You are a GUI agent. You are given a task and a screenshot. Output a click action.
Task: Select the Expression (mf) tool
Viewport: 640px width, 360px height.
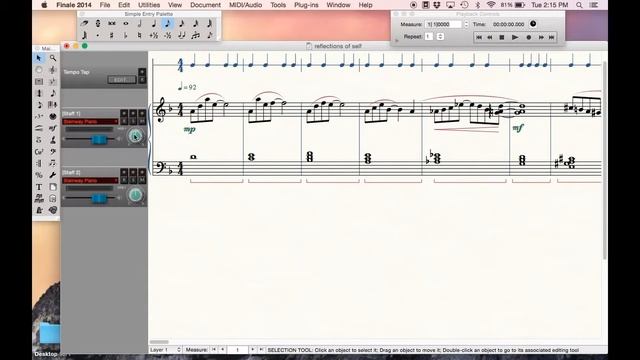click(53, 128)
